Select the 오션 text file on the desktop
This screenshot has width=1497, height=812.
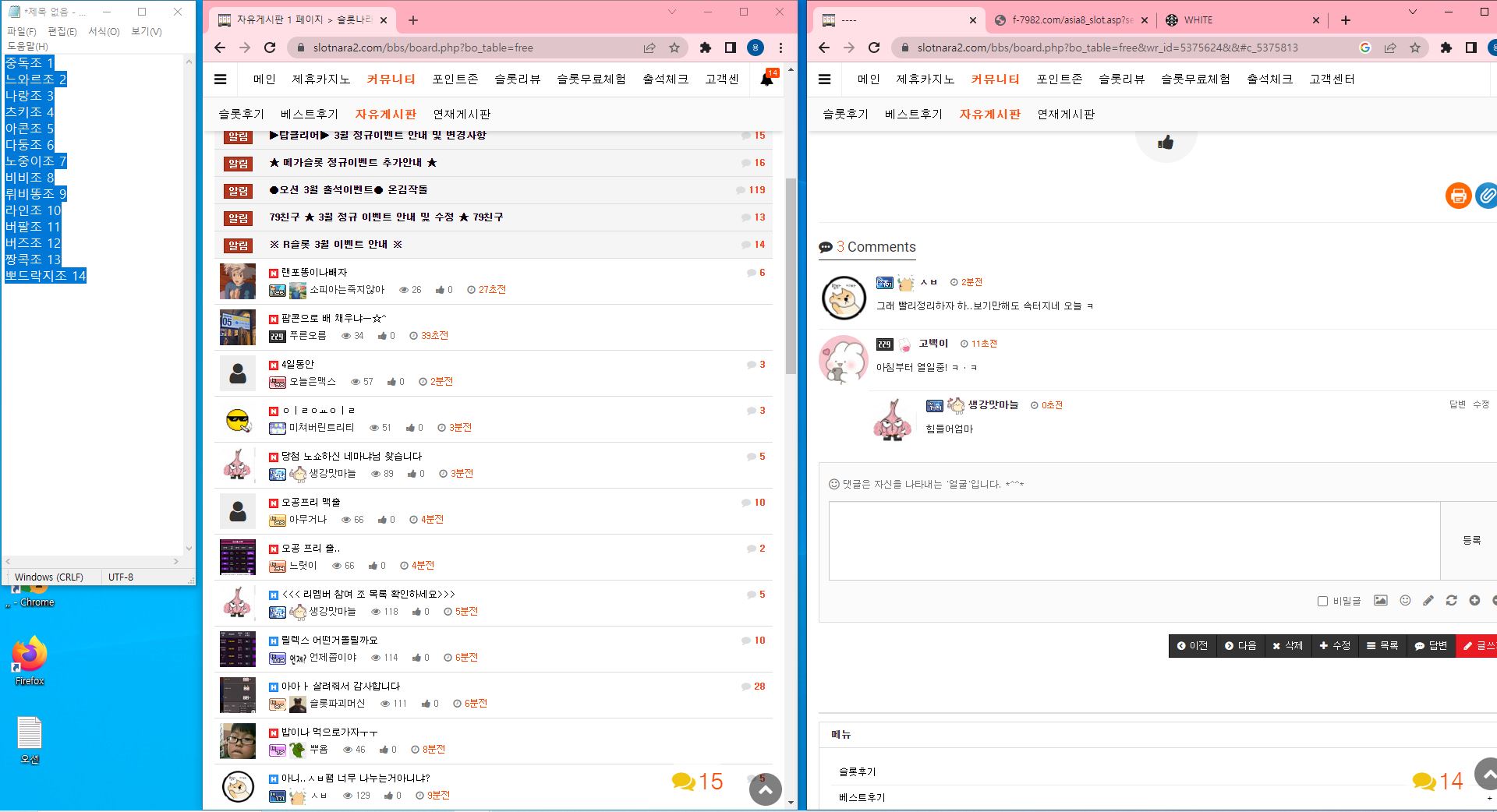pyautogui.click(x=30, y=740)
